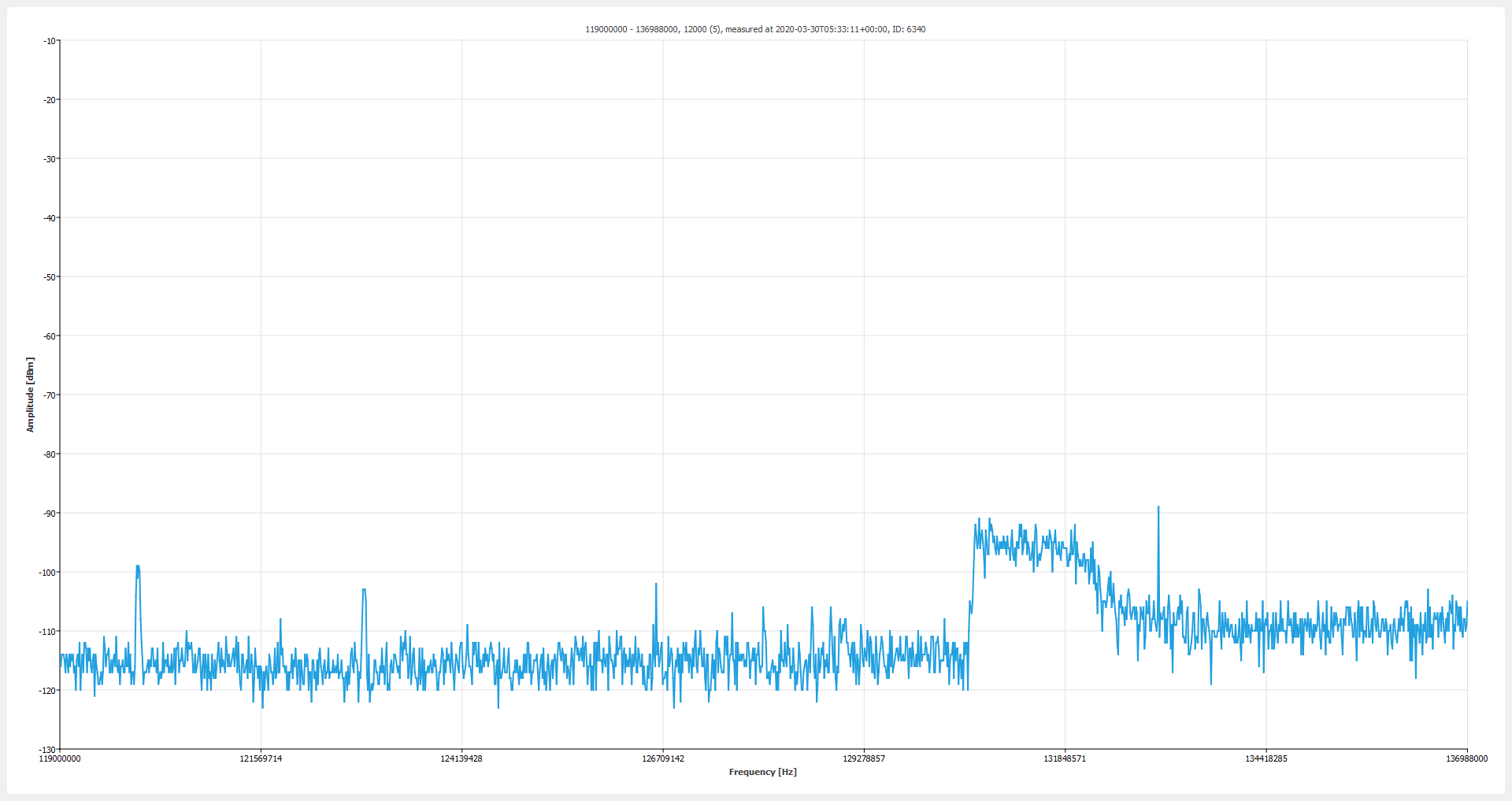Select the 121569714 frequency tick label
Viewport: 1512px width, 801px height.
click(x=261, y=758)
